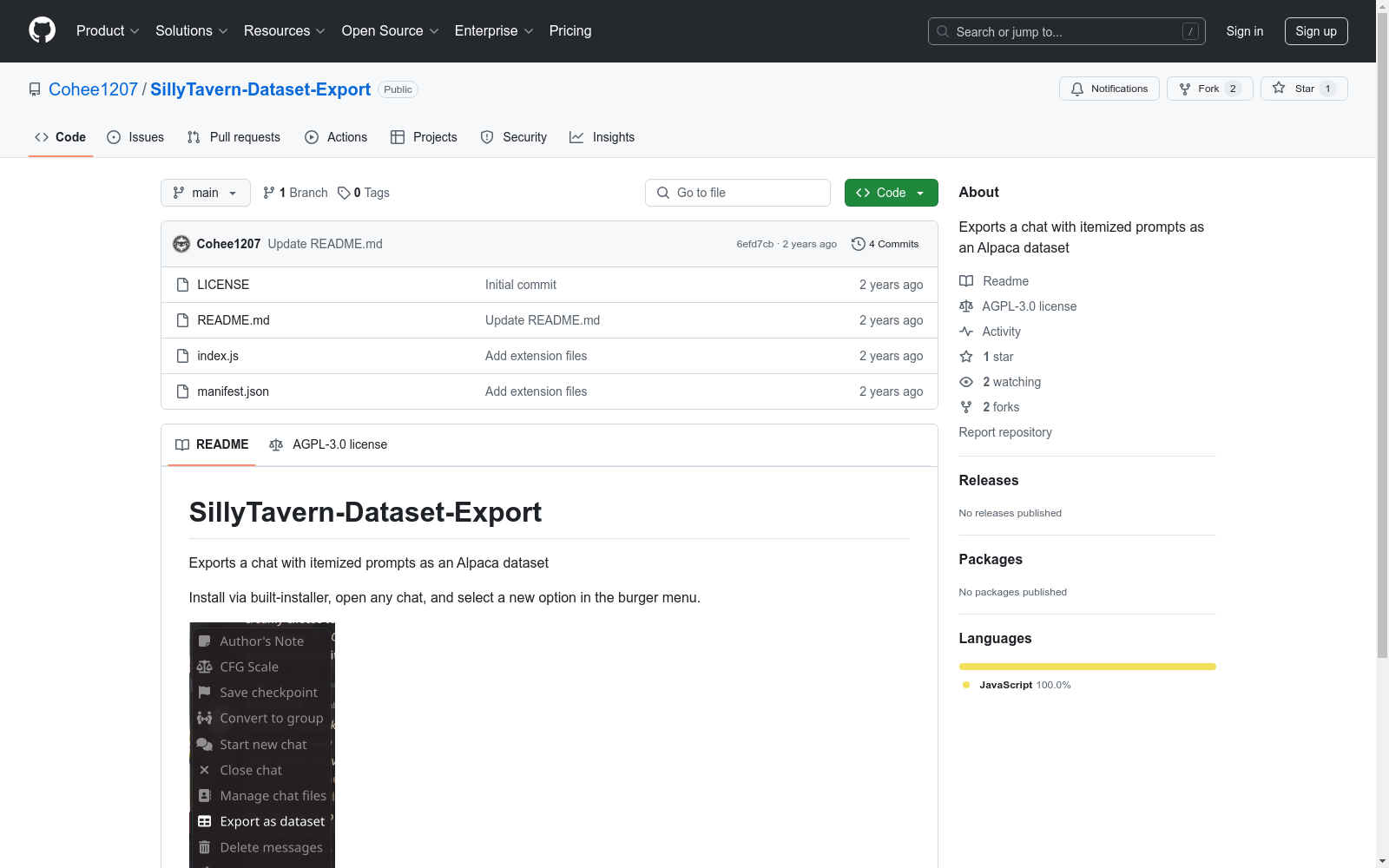Click the Go to file input
1389x868 pixels.
point(738,193)
